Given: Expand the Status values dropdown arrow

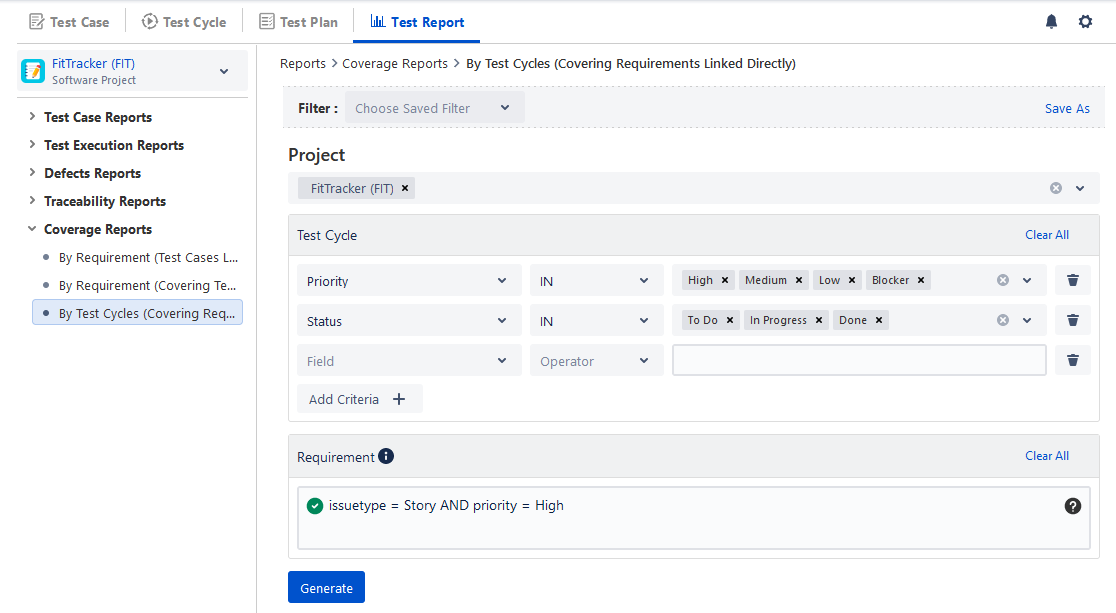Looking at the screenshot, I should click(1027, 320).
